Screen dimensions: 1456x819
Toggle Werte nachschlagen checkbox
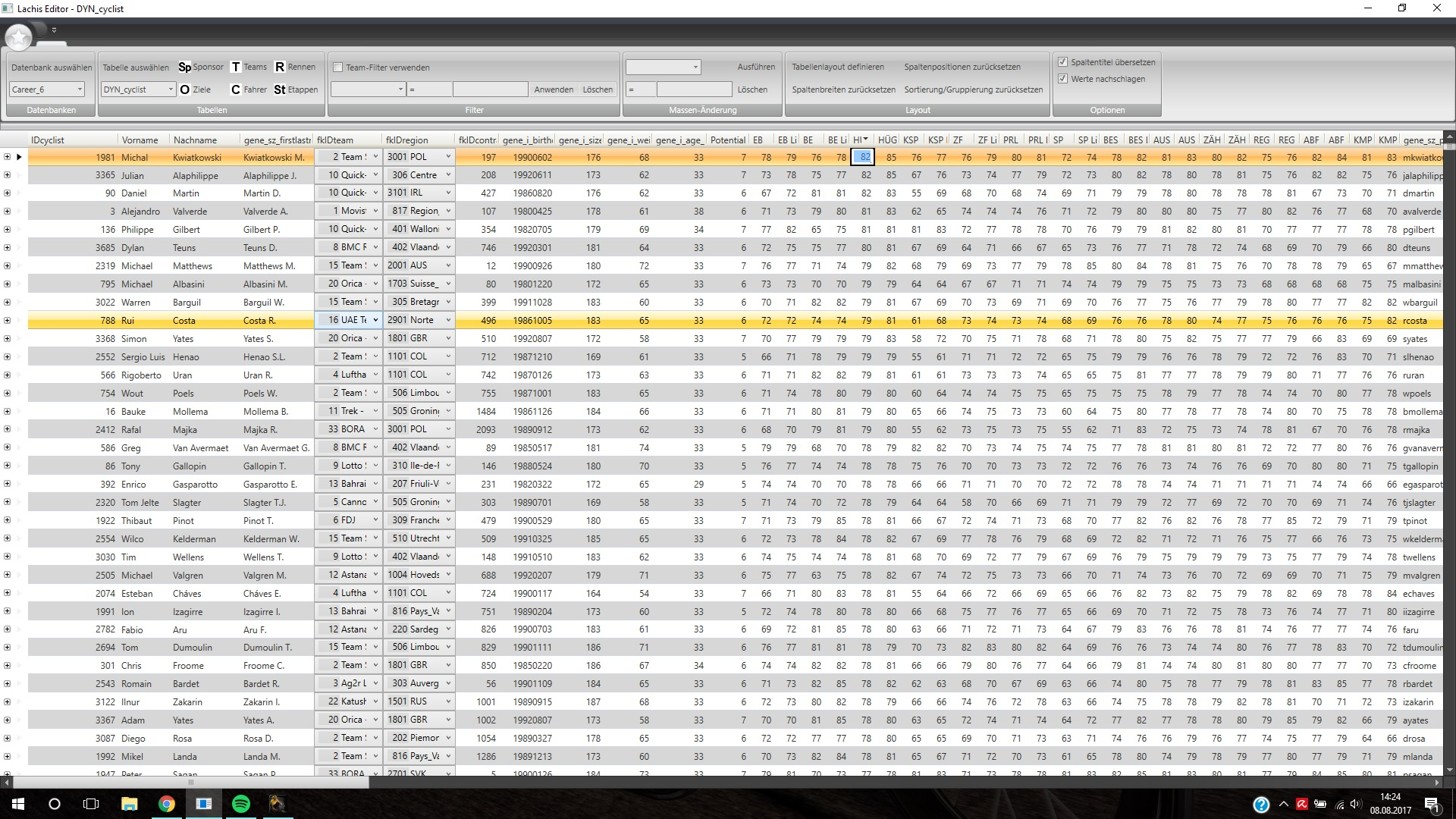click(x=1063, y=79)
